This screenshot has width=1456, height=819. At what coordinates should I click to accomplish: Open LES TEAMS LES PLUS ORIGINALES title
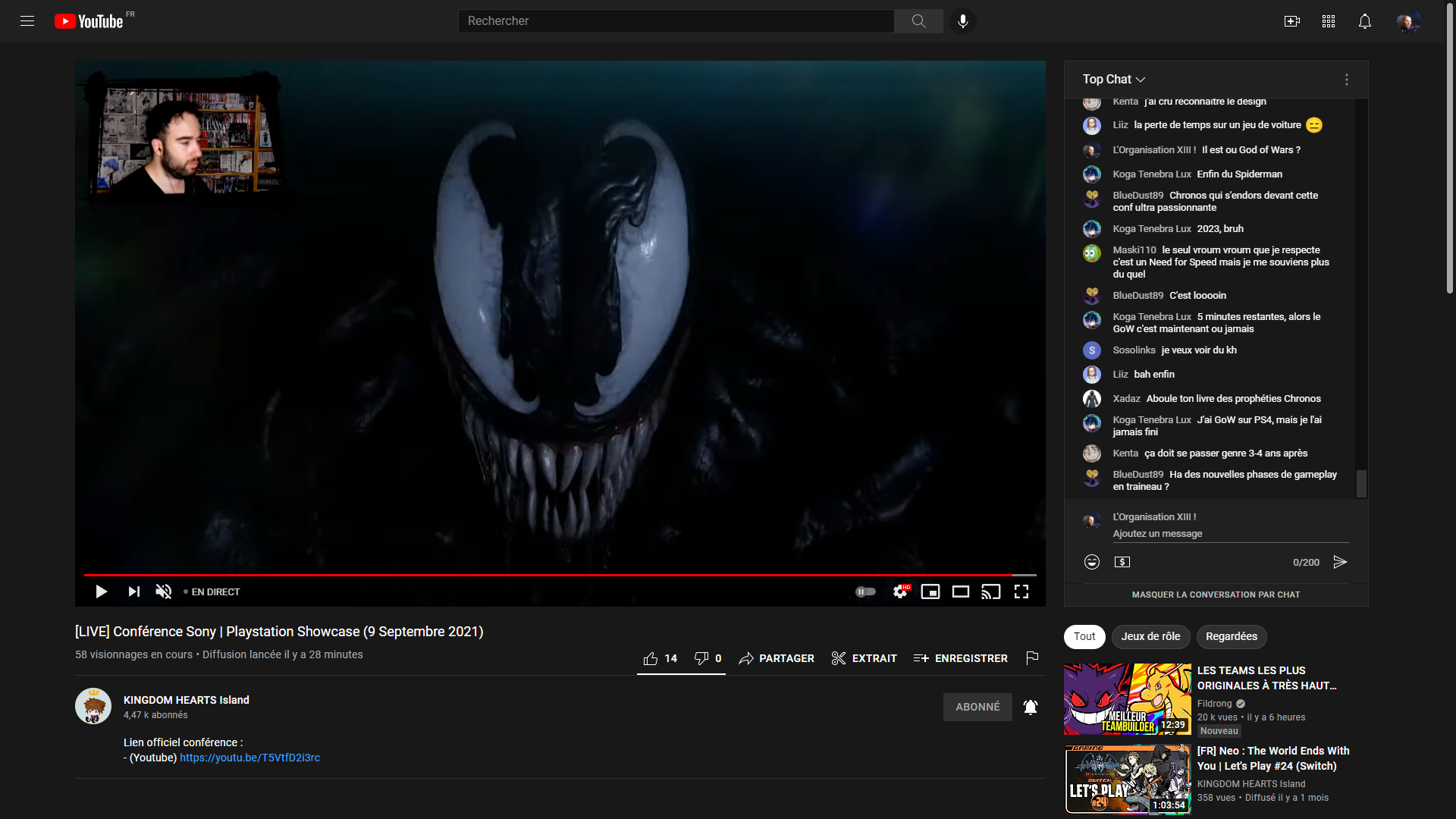click(1267, 678)
